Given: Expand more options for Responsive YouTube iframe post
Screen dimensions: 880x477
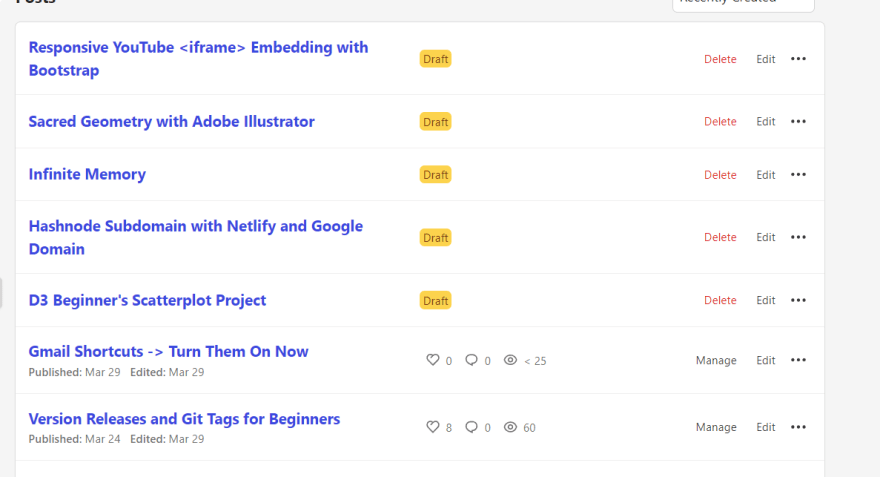Looking at the screenshot, I should click(x=798, y=58).
